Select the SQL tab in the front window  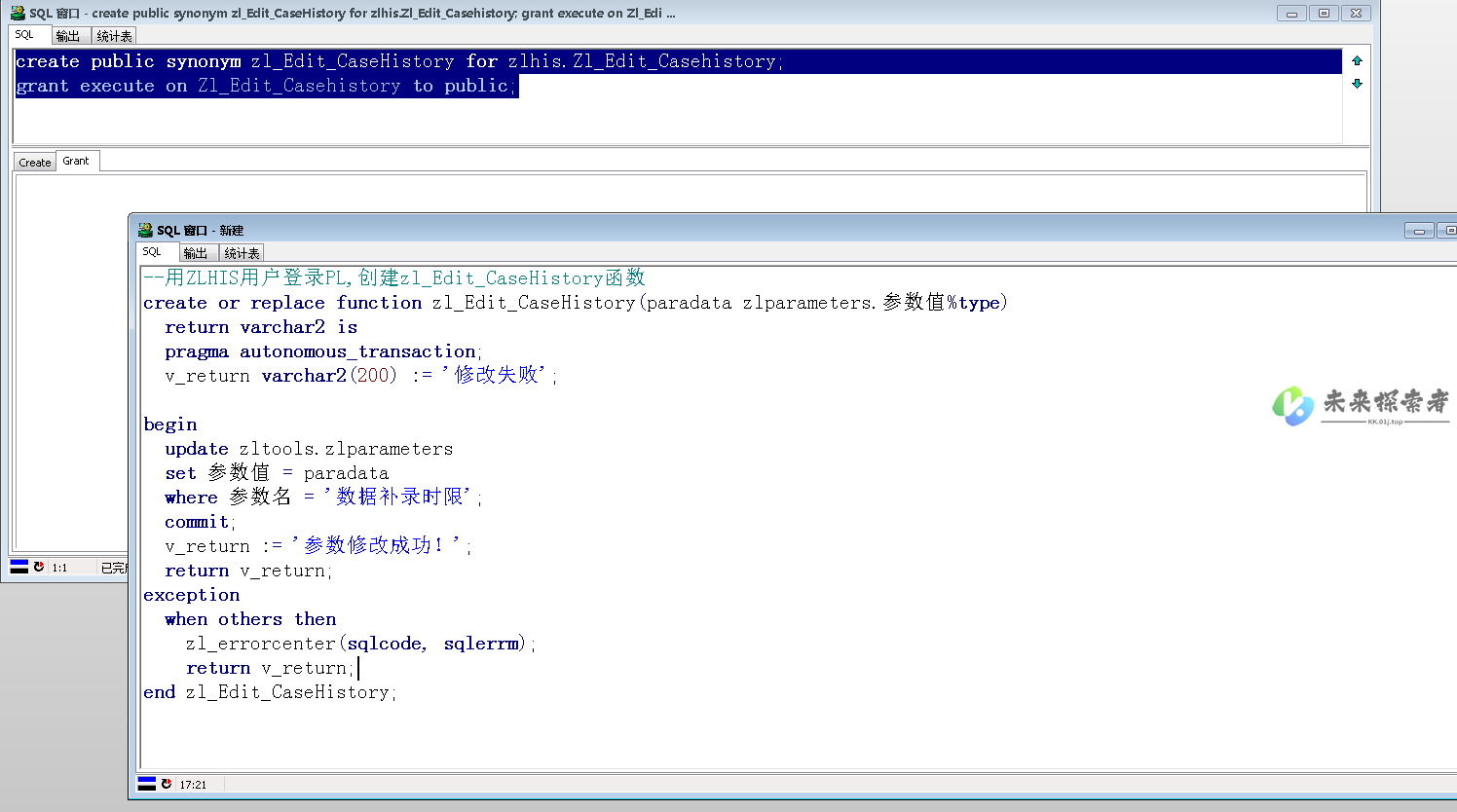(x=153, y=252)
